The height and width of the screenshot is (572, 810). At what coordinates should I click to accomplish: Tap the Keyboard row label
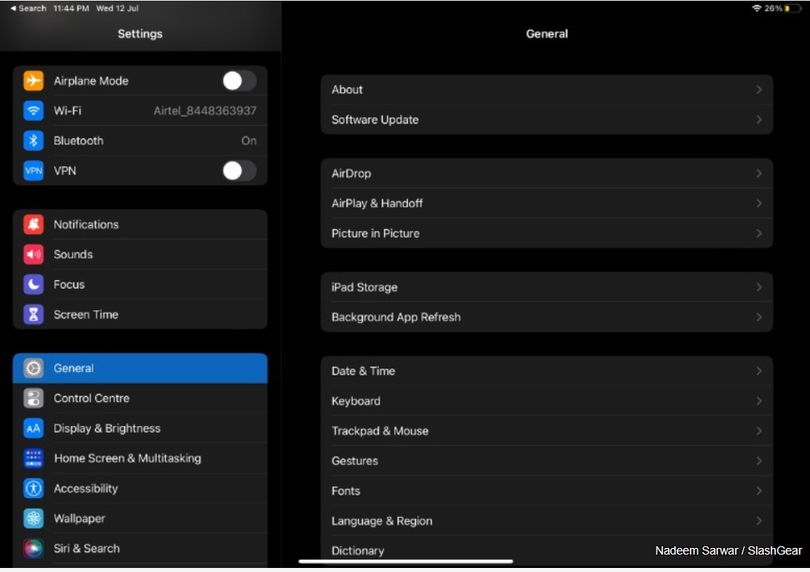coord(356,401)
